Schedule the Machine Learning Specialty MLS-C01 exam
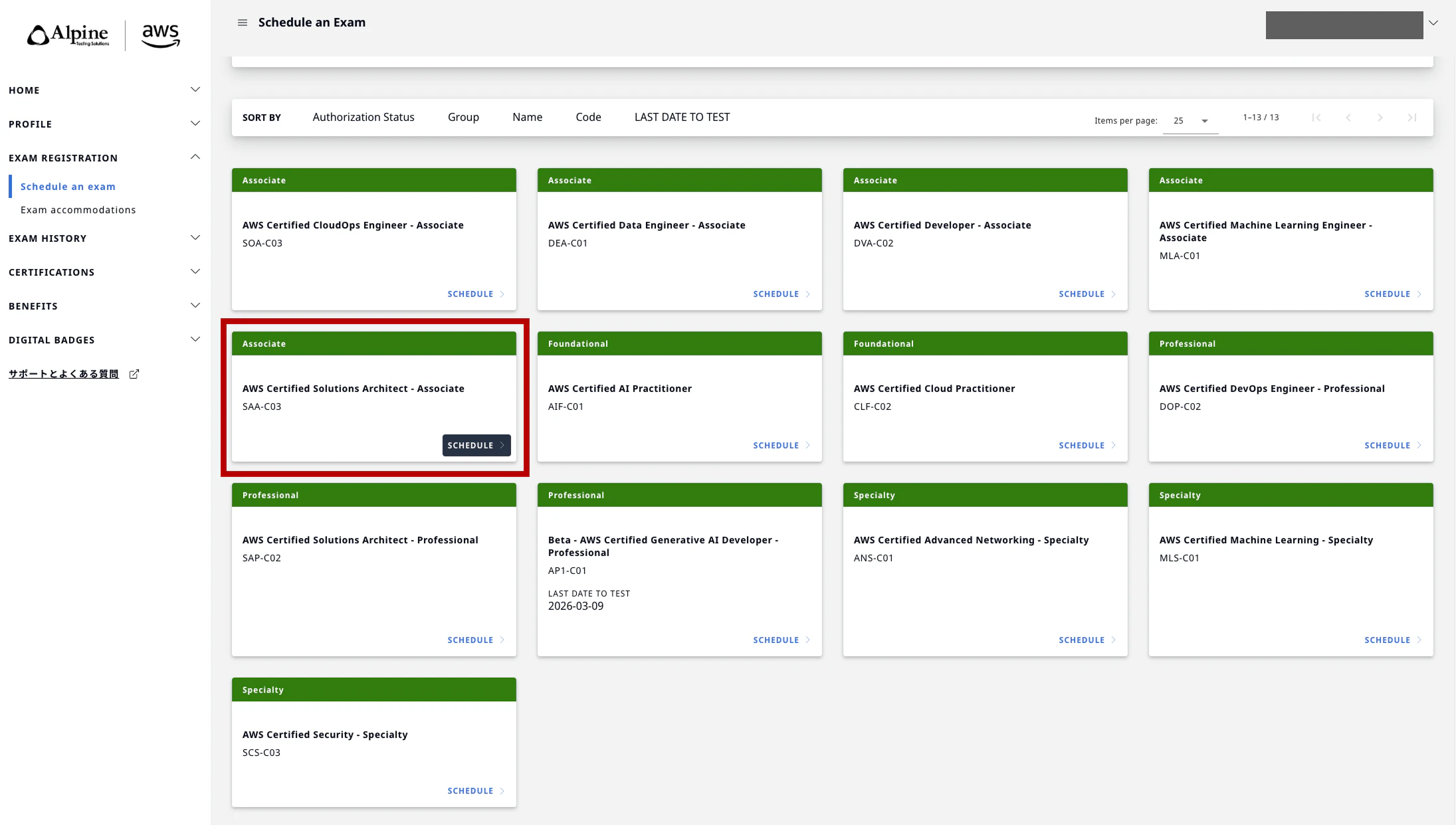Image resolution: width=1456 pixels, height=825 pixels. coord(1393,640)
